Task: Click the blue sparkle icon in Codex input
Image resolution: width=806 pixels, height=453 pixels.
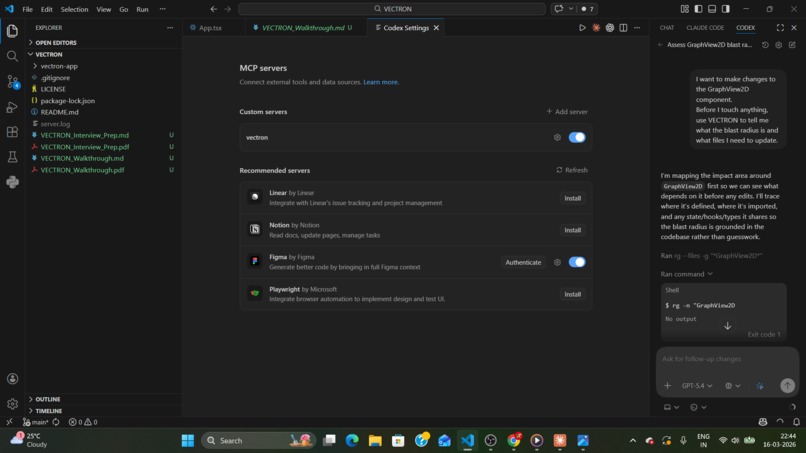Action: 760,386
